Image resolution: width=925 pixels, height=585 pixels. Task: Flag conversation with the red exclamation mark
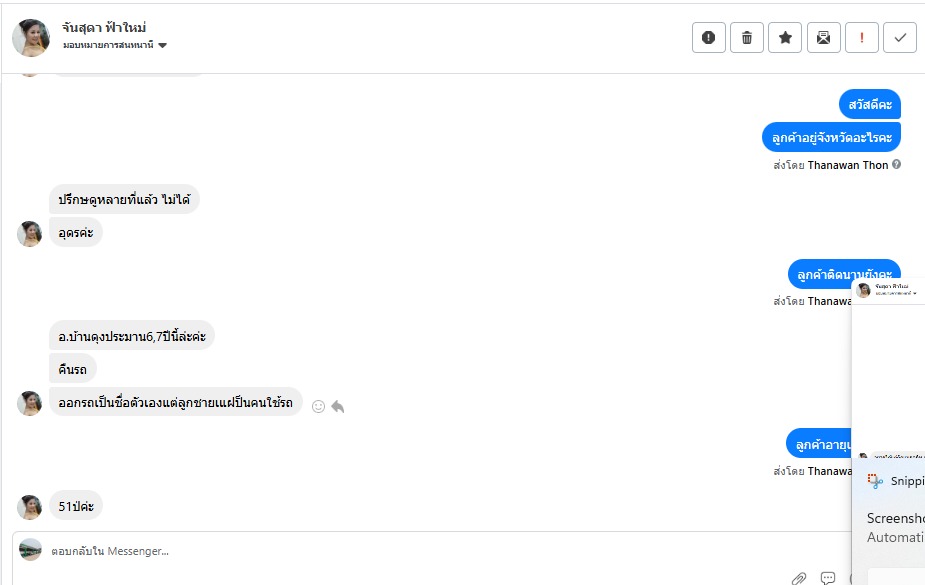[861, 38]
